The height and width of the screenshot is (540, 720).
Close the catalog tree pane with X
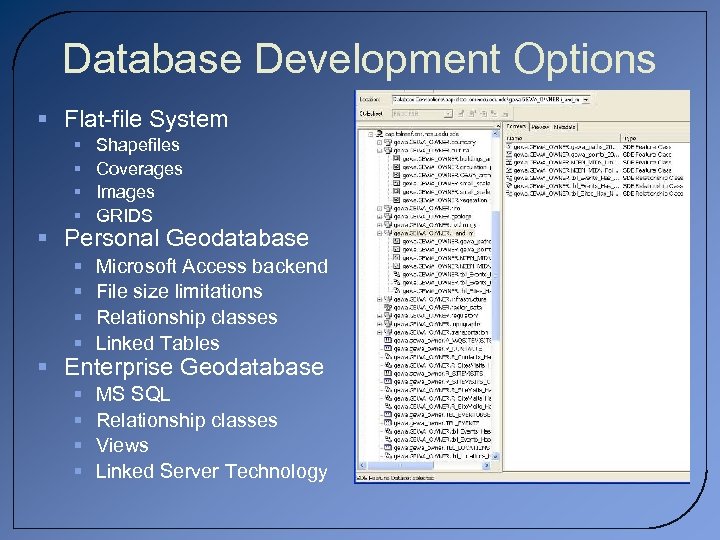pos(498,125)
